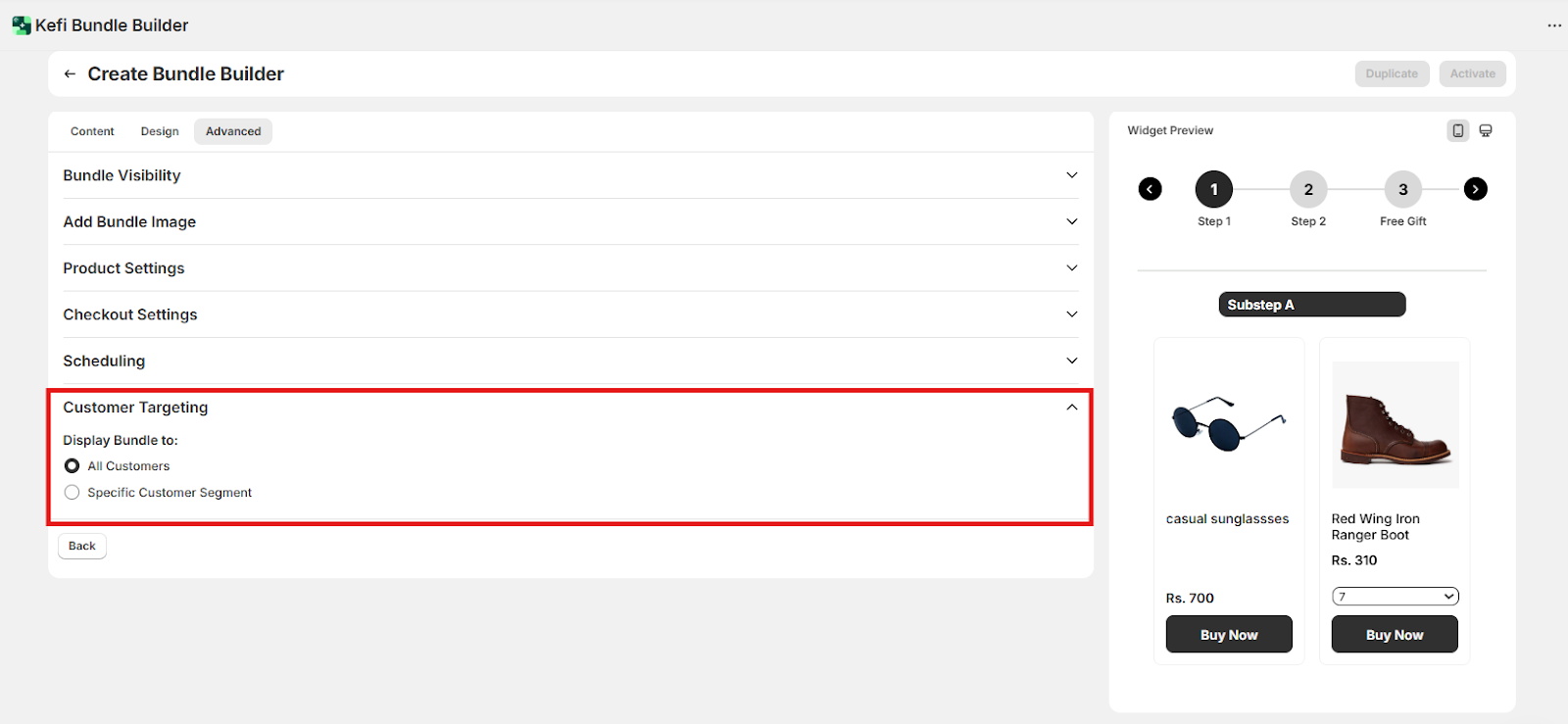Screen dimensions: 1568x724
Task: Switch to the Content tab
Action: (x=92, y=131)
